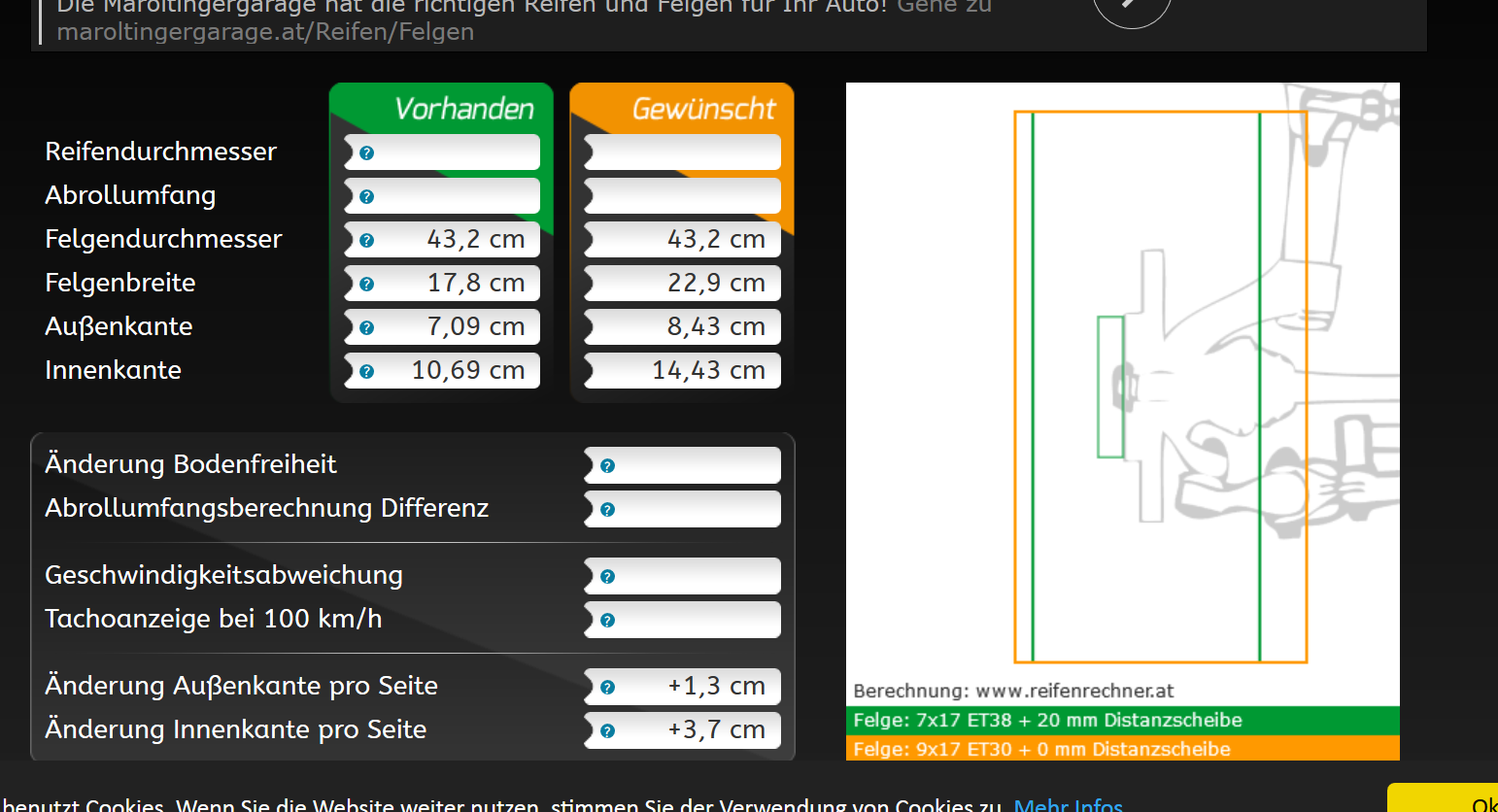Open help icon for Geschwindigkeitsabweichung
This screenshot has height=812, width=1498.
click(x=607, y=576)
